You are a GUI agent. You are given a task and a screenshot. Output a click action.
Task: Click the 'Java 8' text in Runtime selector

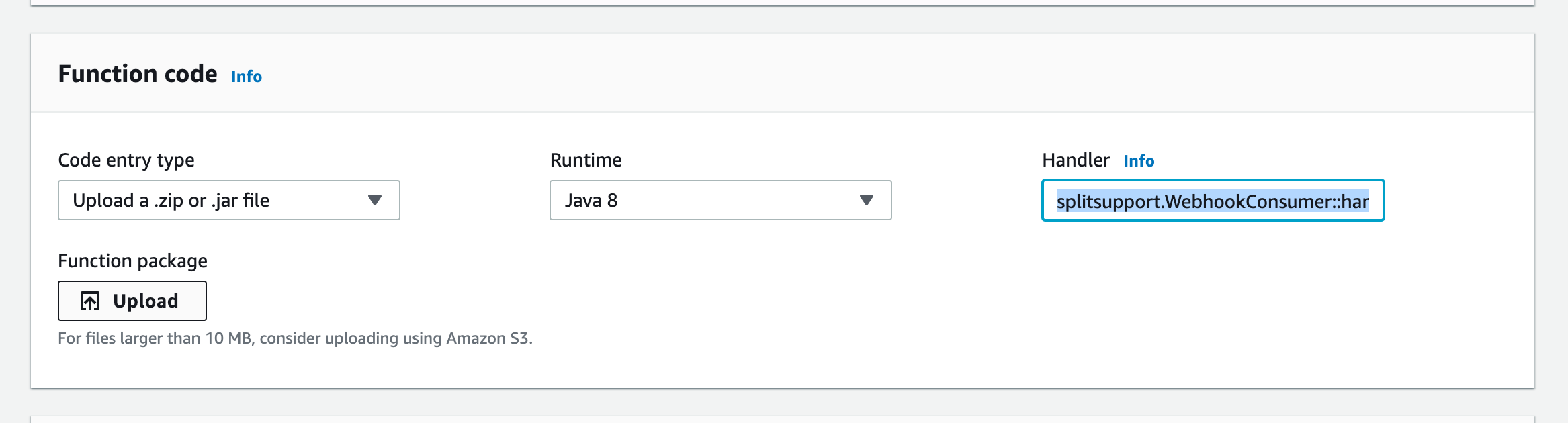click(x=591, y=200)
